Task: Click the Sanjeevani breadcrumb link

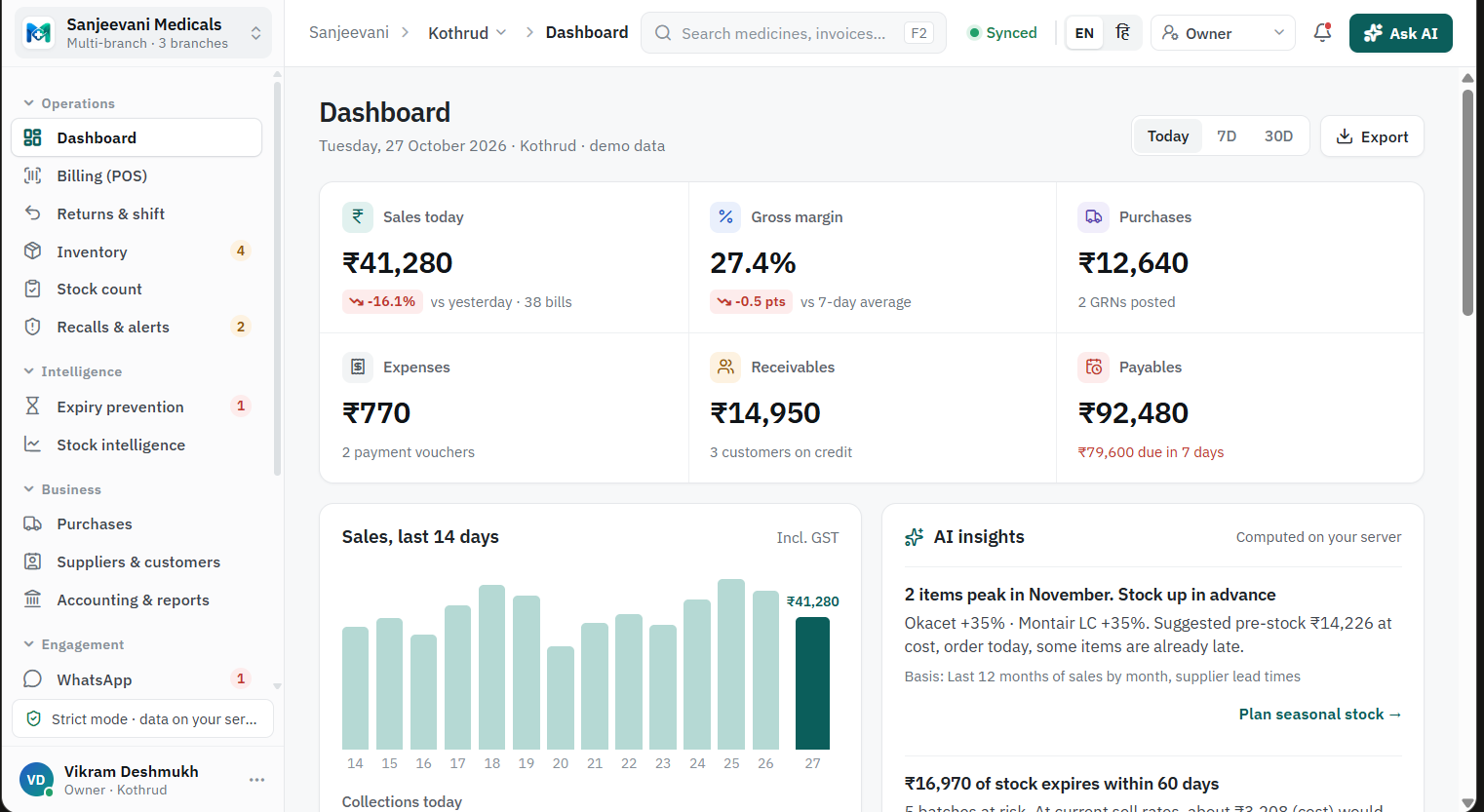Action: pyautogui.click(x=349, y=32)
